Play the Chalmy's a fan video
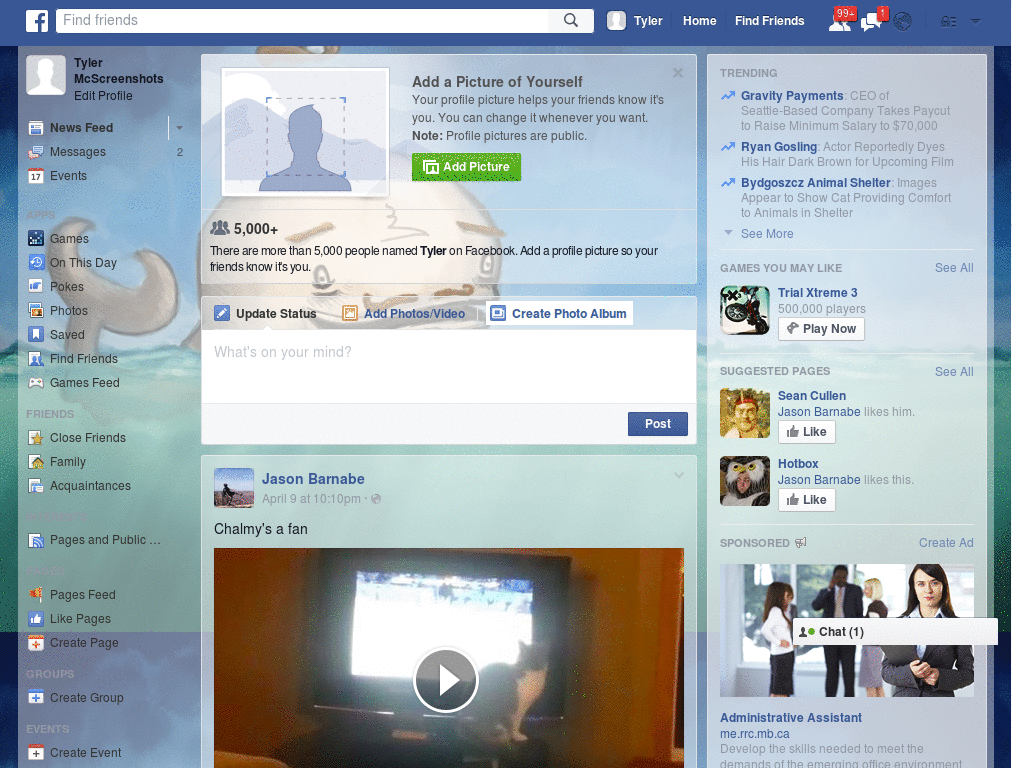The height and width of the screenshot is (768, 1024). click(x=446, y=680)
